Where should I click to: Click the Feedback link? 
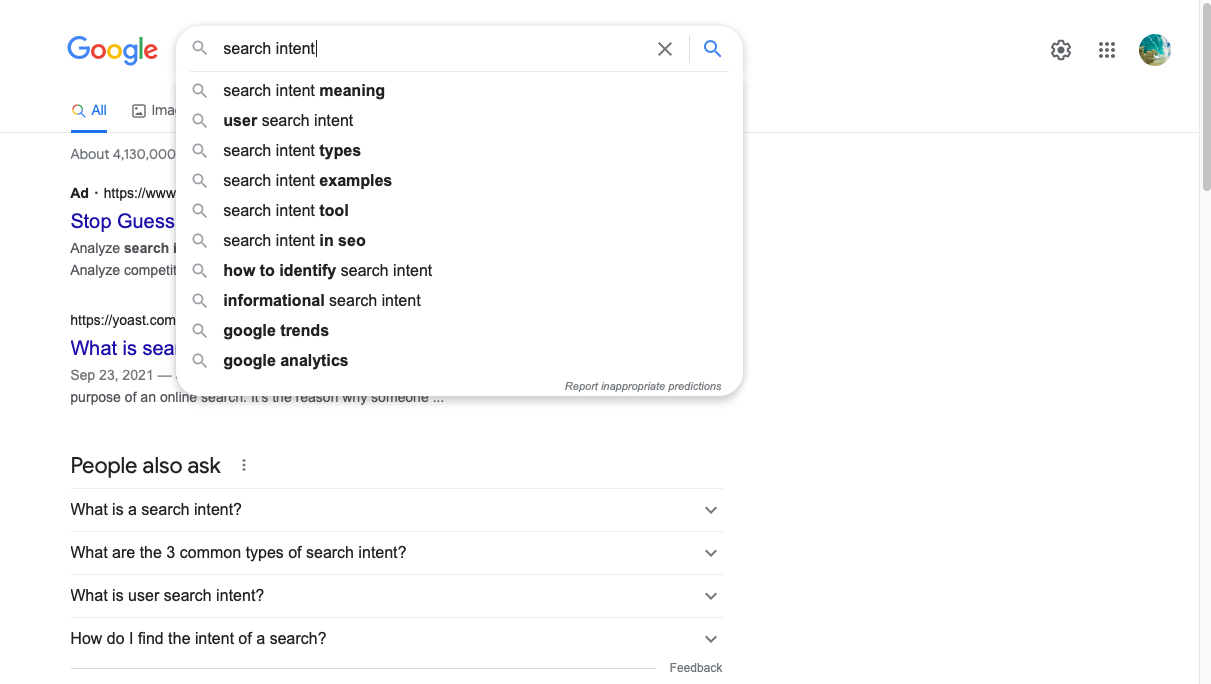695,667
